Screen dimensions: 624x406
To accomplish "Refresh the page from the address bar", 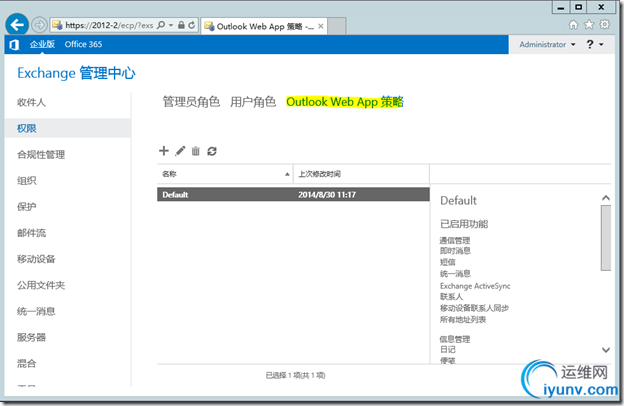I will point(192,25).
